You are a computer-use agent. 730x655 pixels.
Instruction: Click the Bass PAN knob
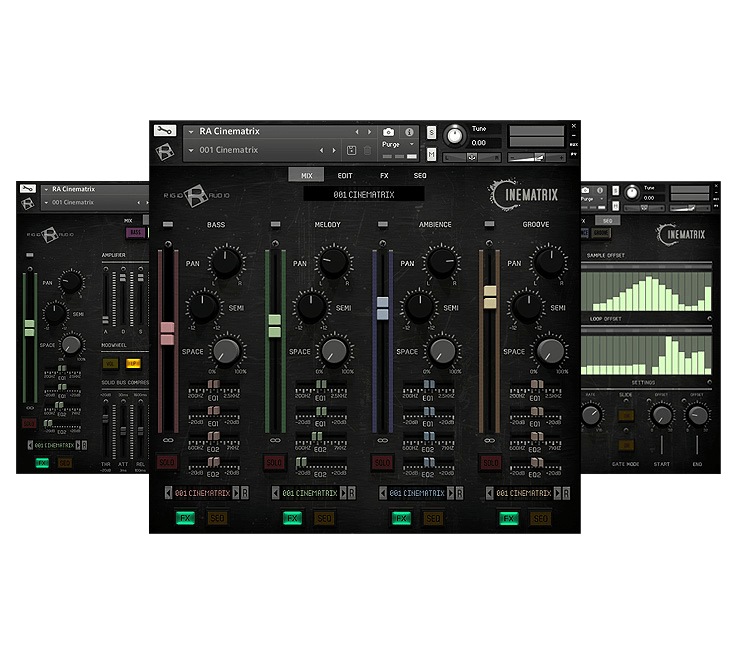pyautogui.click(x=226, y=262)
